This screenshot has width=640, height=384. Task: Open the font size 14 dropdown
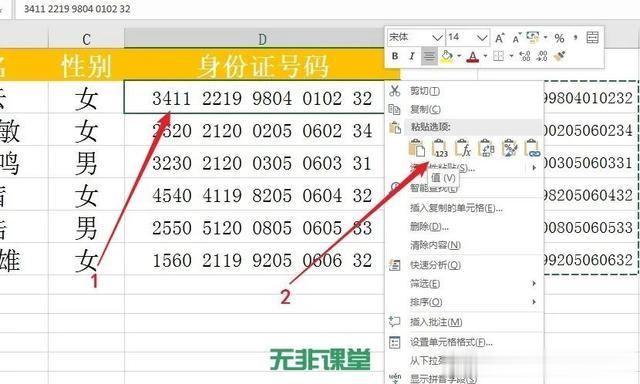(482, 38)
